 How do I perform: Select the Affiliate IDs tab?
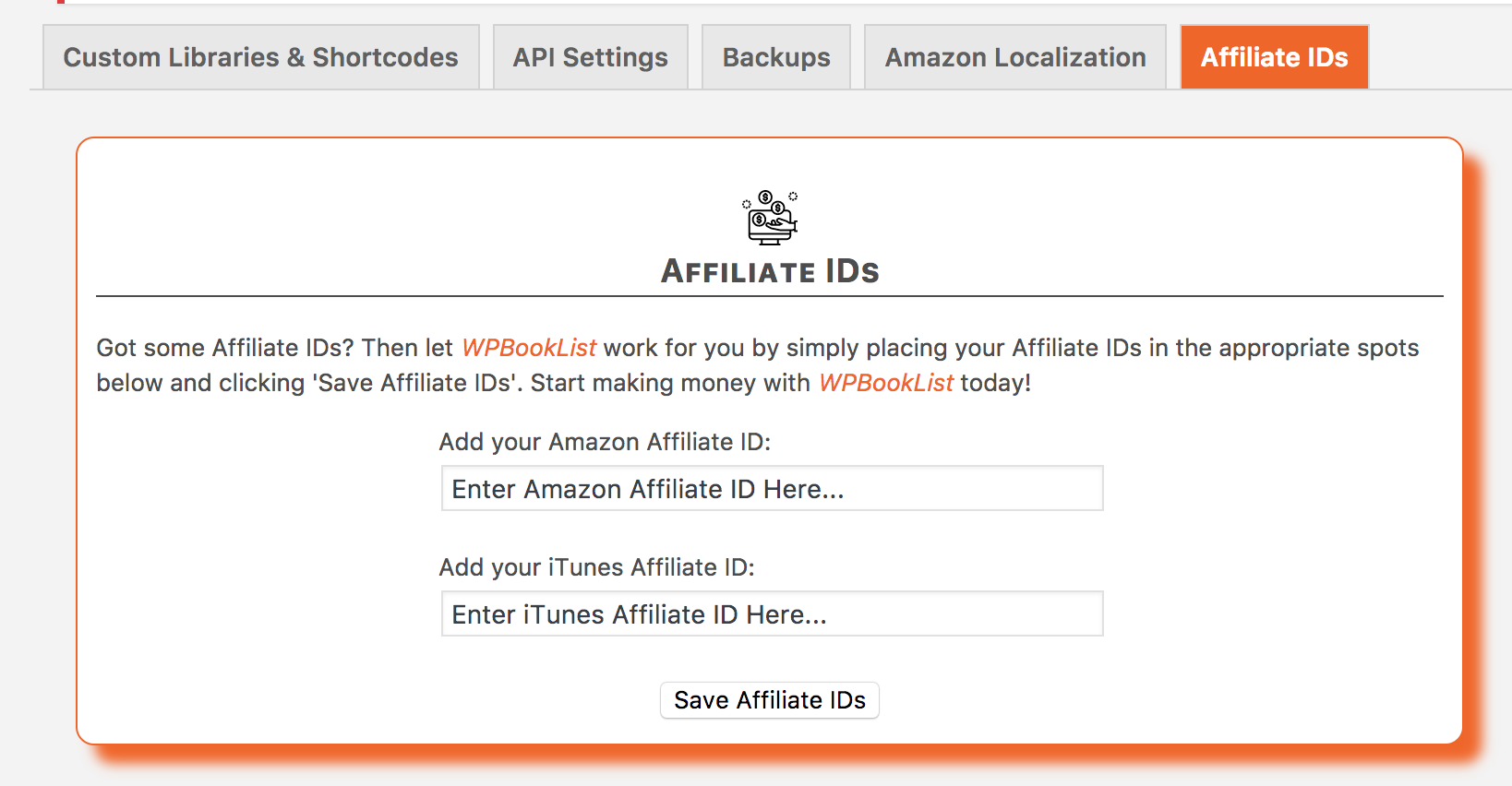tap(1274, 57)
